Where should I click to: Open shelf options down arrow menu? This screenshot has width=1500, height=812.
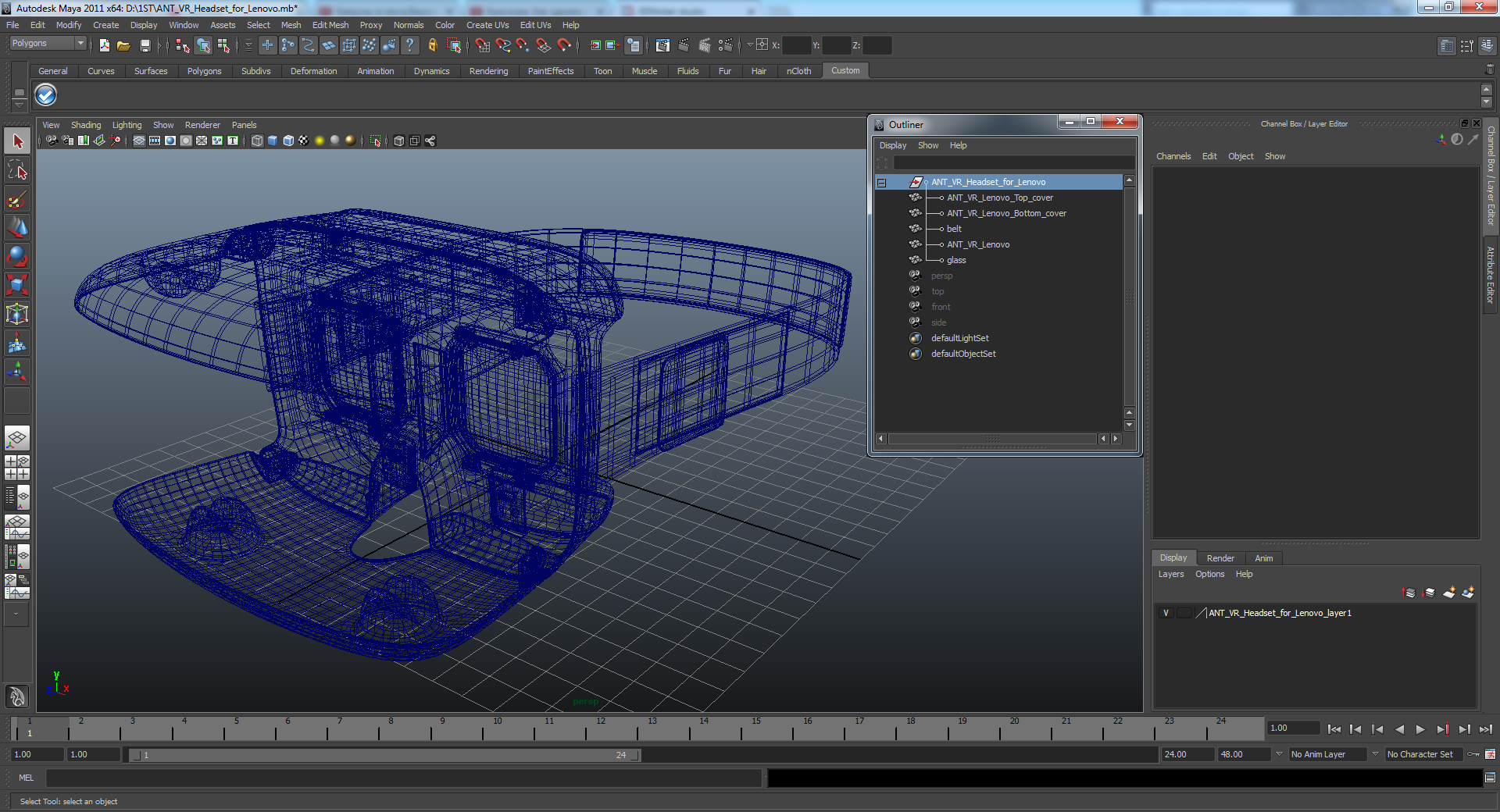coord(19,104)
